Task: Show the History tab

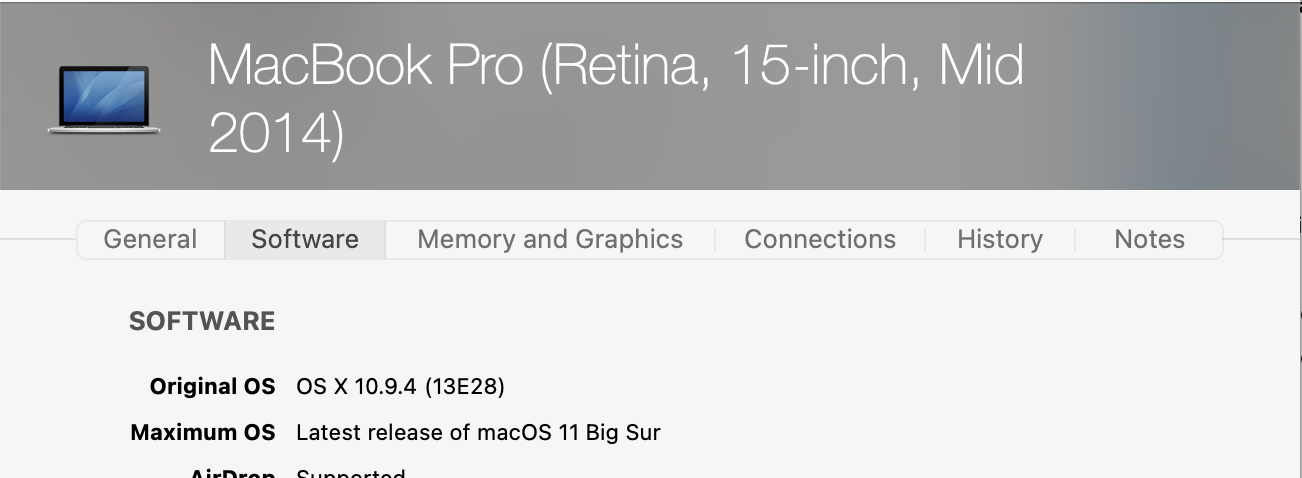Action: tap(1000, 240)
